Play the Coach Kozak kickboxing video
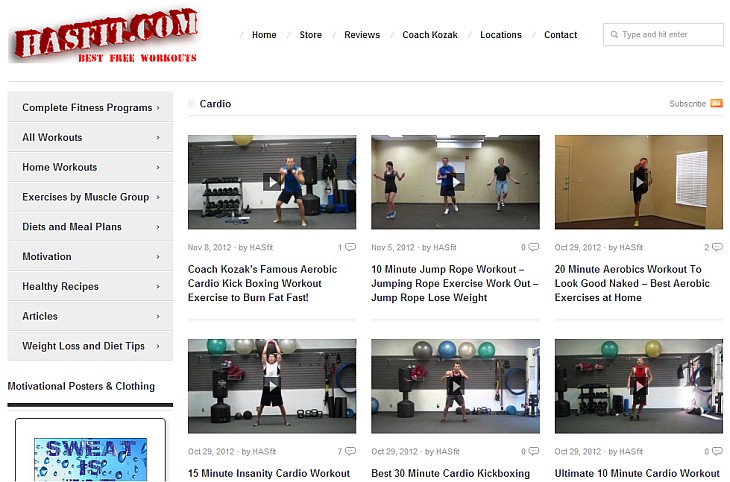This screenshot has width=730, height=482. click(272, 181)
